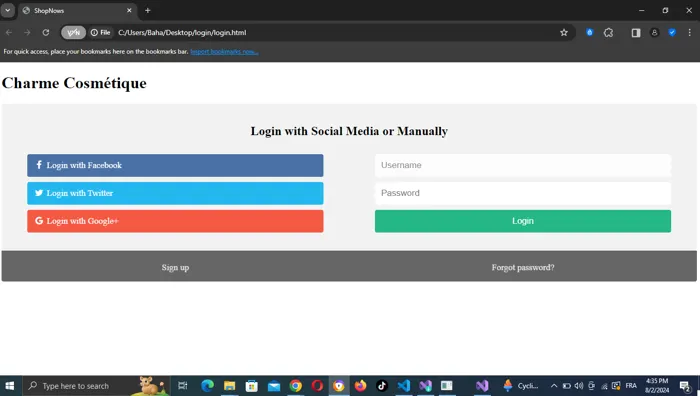The image size is (700, 396).
Task: Launch Google Chrome from taskbar
Action: 296,386
